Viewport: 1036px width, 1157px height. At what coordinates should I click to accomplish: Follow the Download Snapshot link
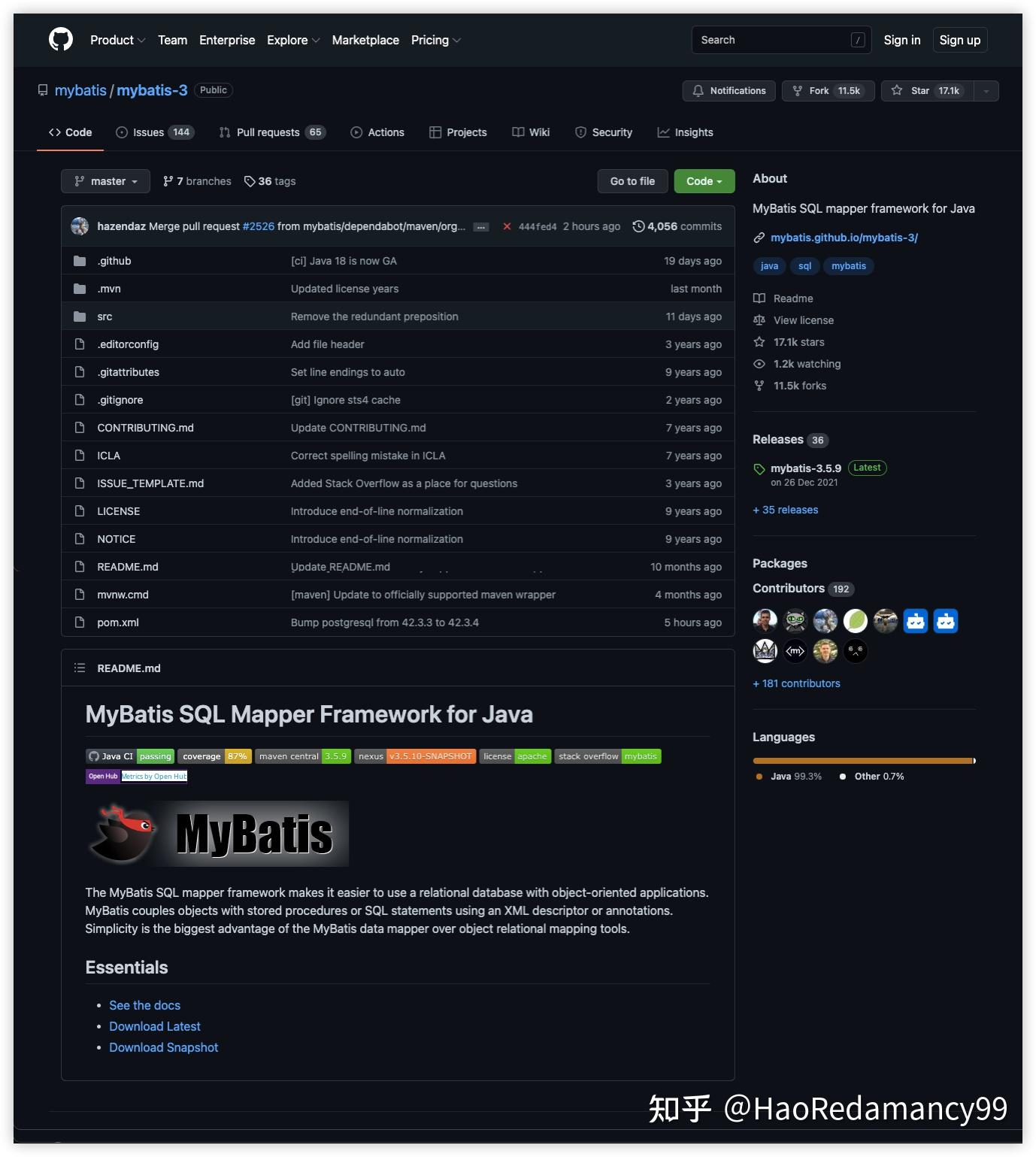coord(164,1047)
